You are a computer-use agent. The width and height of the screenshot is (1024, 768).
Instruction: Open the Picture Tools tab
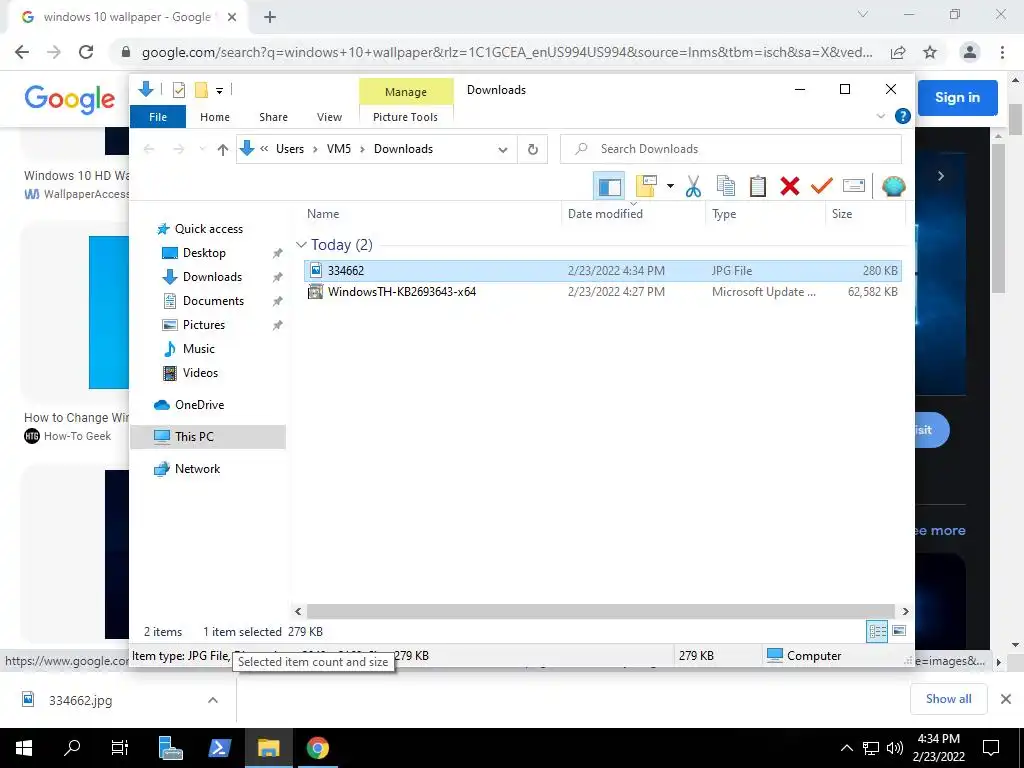(x=406, y=117)
